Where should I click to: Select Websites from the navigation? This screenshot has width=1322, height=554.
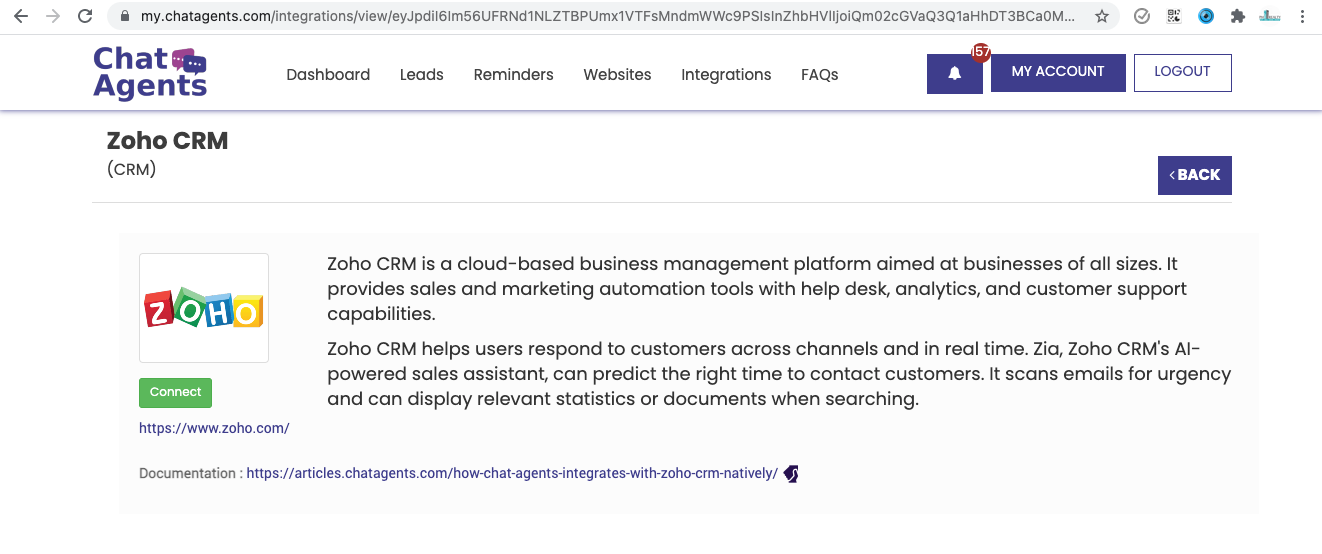618,75
